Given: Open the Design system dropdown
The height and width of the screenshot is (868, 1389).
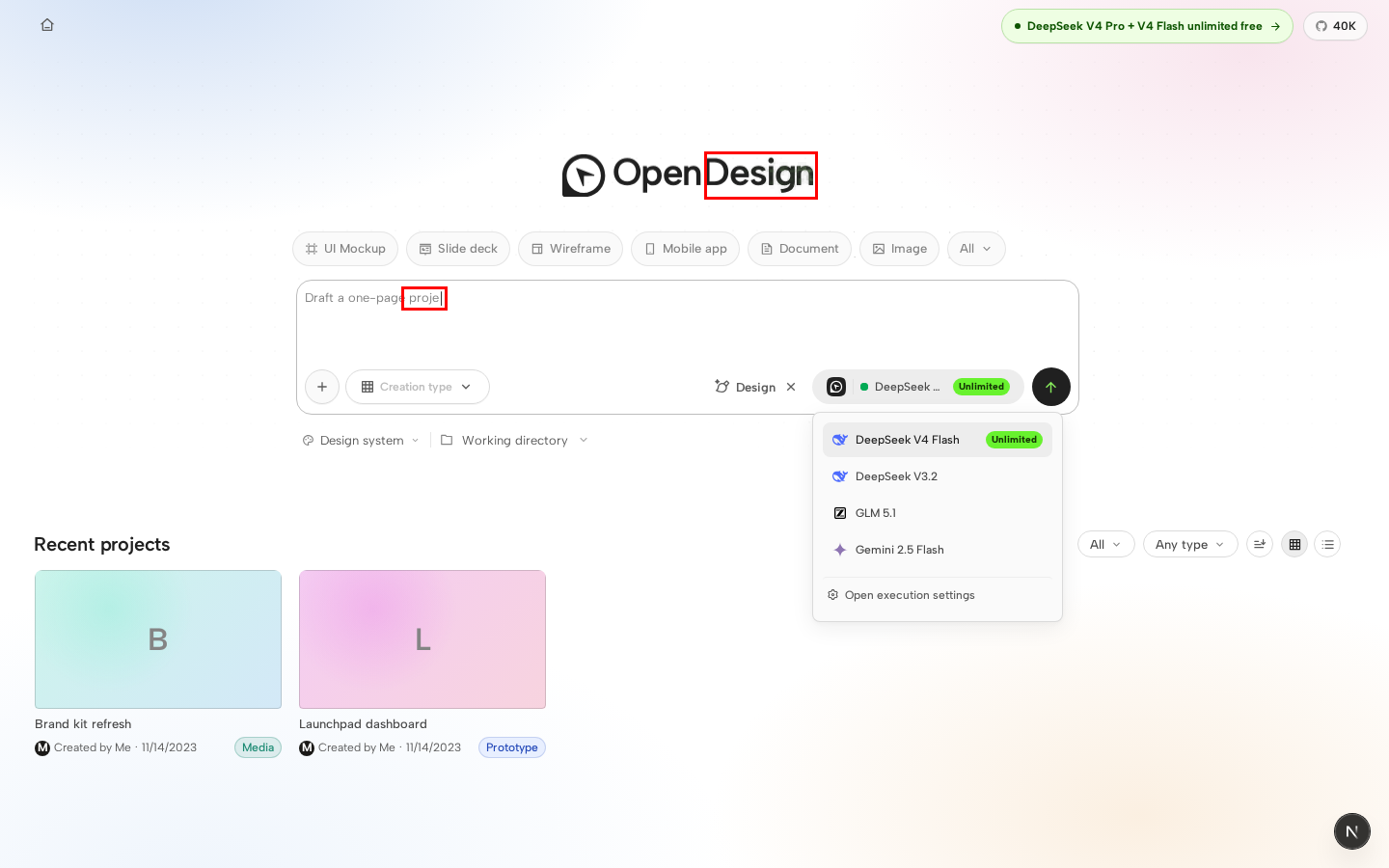Looking at the screenshot, I should click(x=361, y=441).
